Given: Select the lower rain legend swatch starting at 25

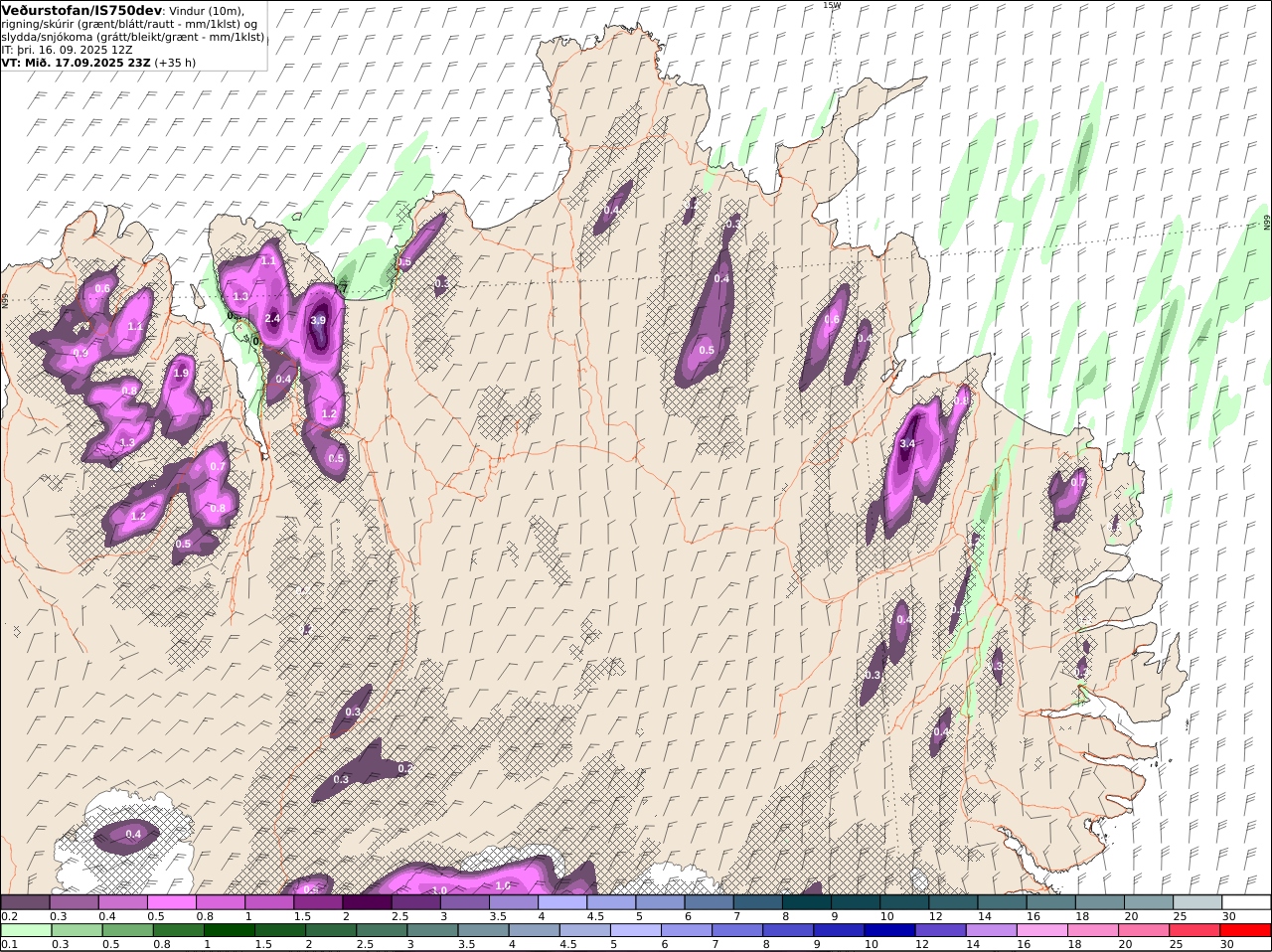Looking at the screenshot, I should coord(1194,931).
